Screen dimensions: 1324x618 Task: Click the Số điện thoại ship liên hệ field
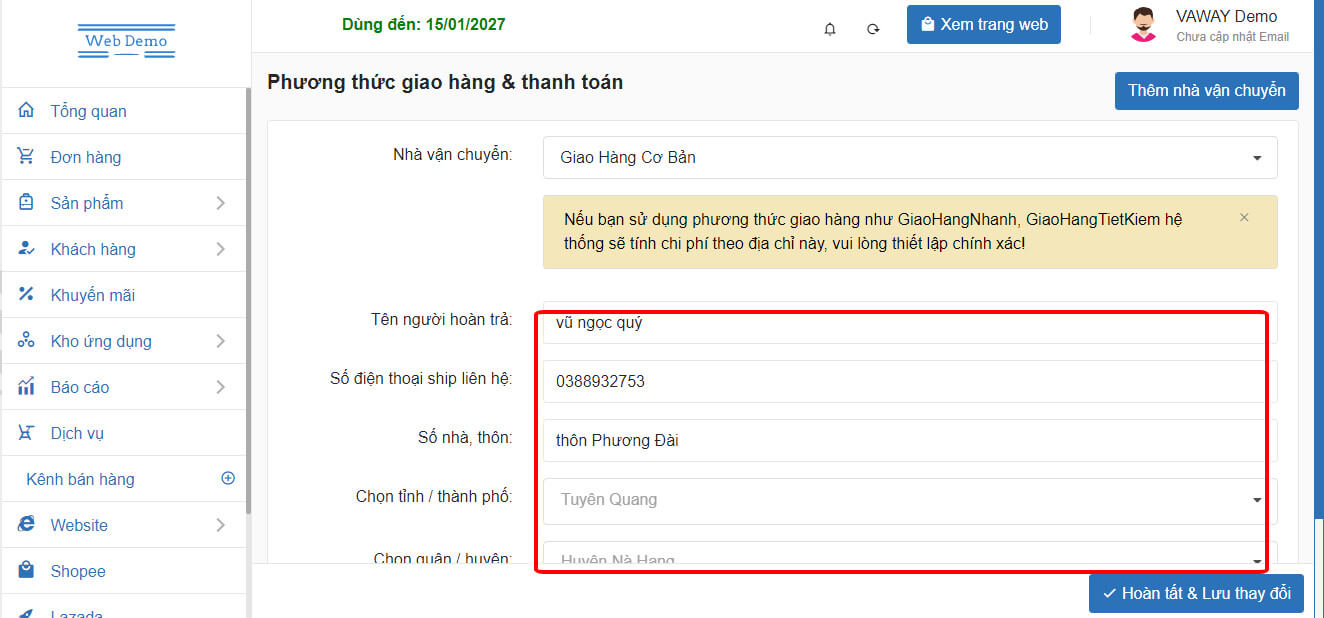coord(909,381)
